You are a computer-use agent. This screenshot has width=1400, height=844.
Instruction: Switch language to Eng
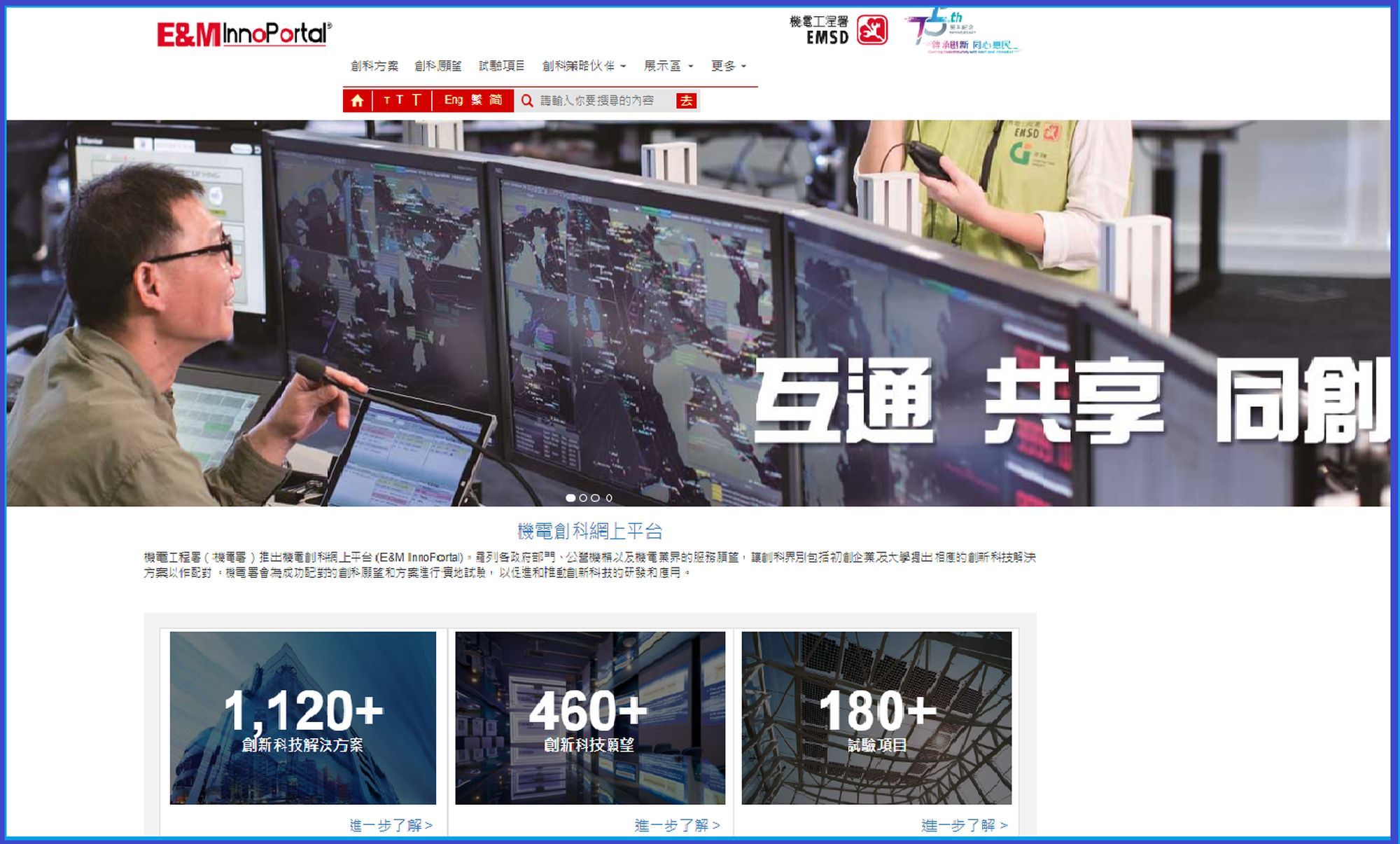(x=453, y=100)
